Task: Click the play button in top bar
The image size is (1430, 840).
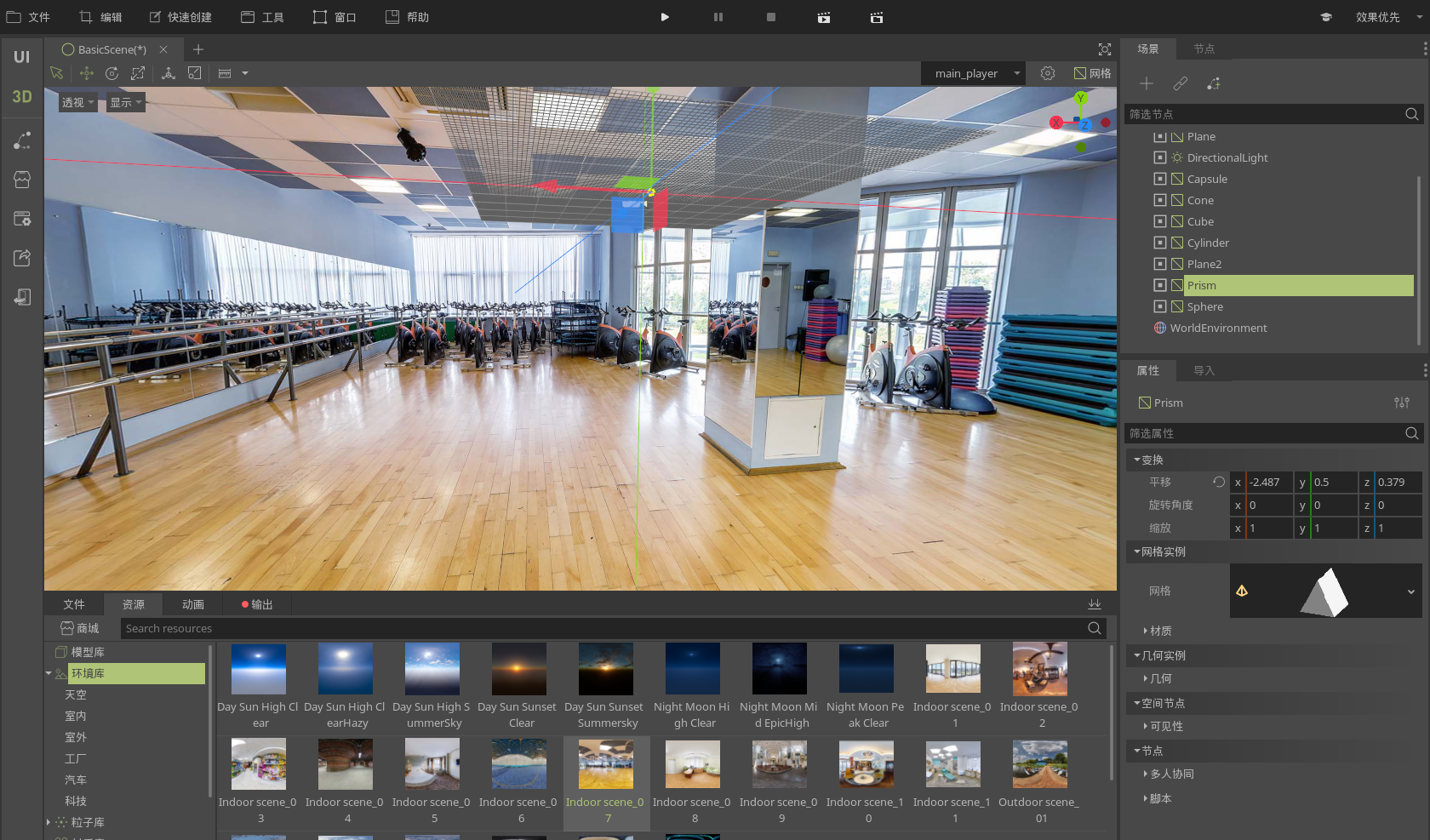Action: 665,17
